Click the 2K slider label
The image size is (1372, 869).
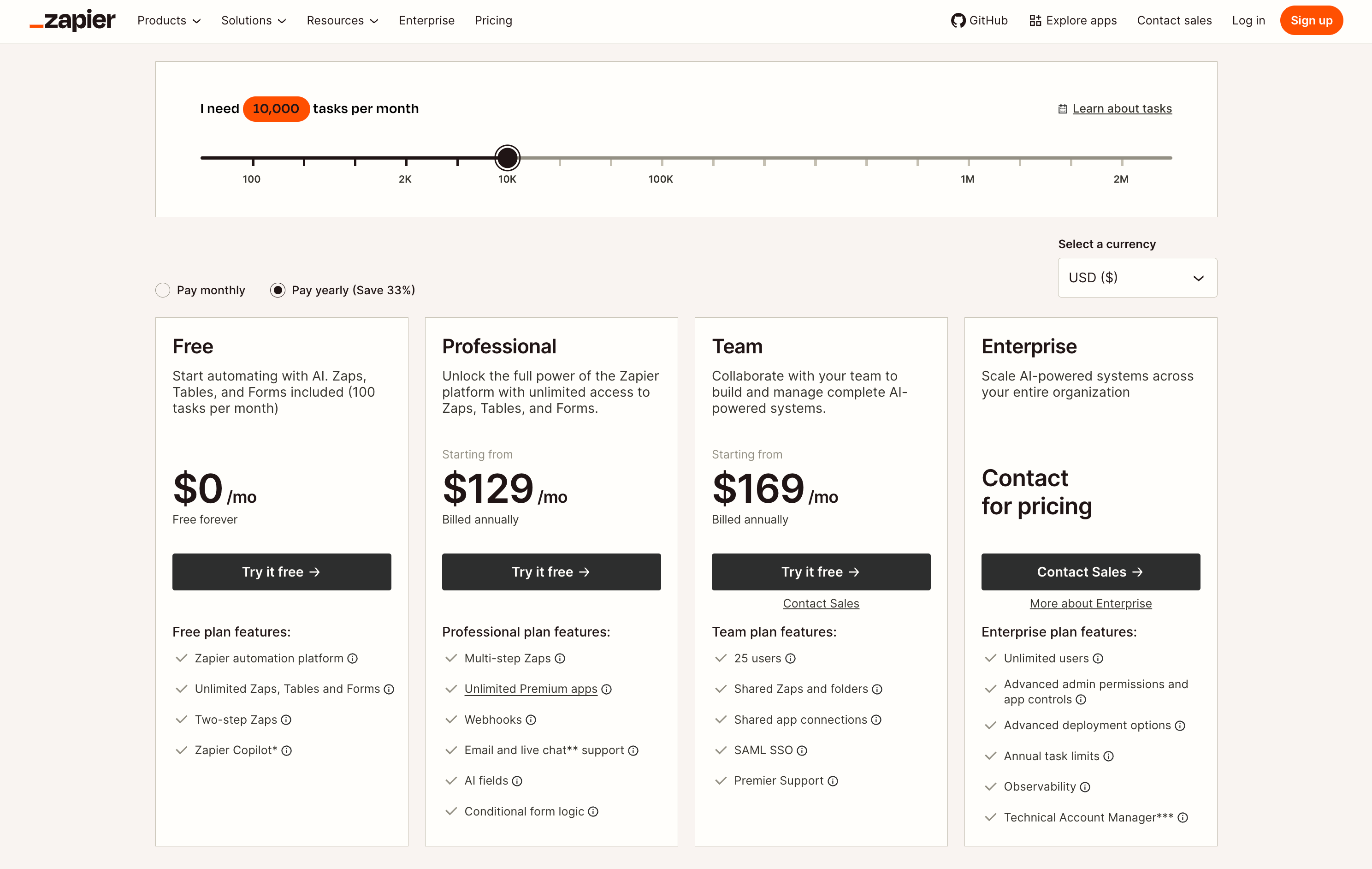coord(405,179)
